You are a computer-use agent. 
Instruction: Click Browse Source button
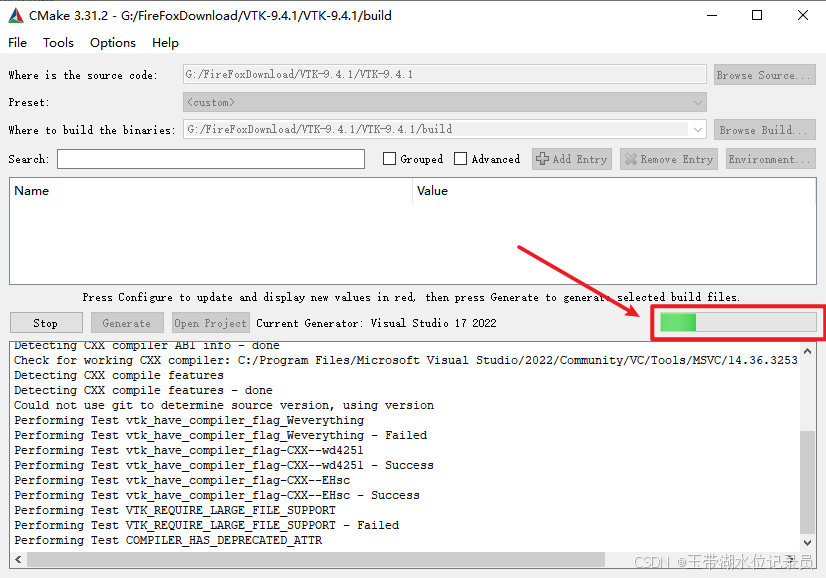point(764,75)
